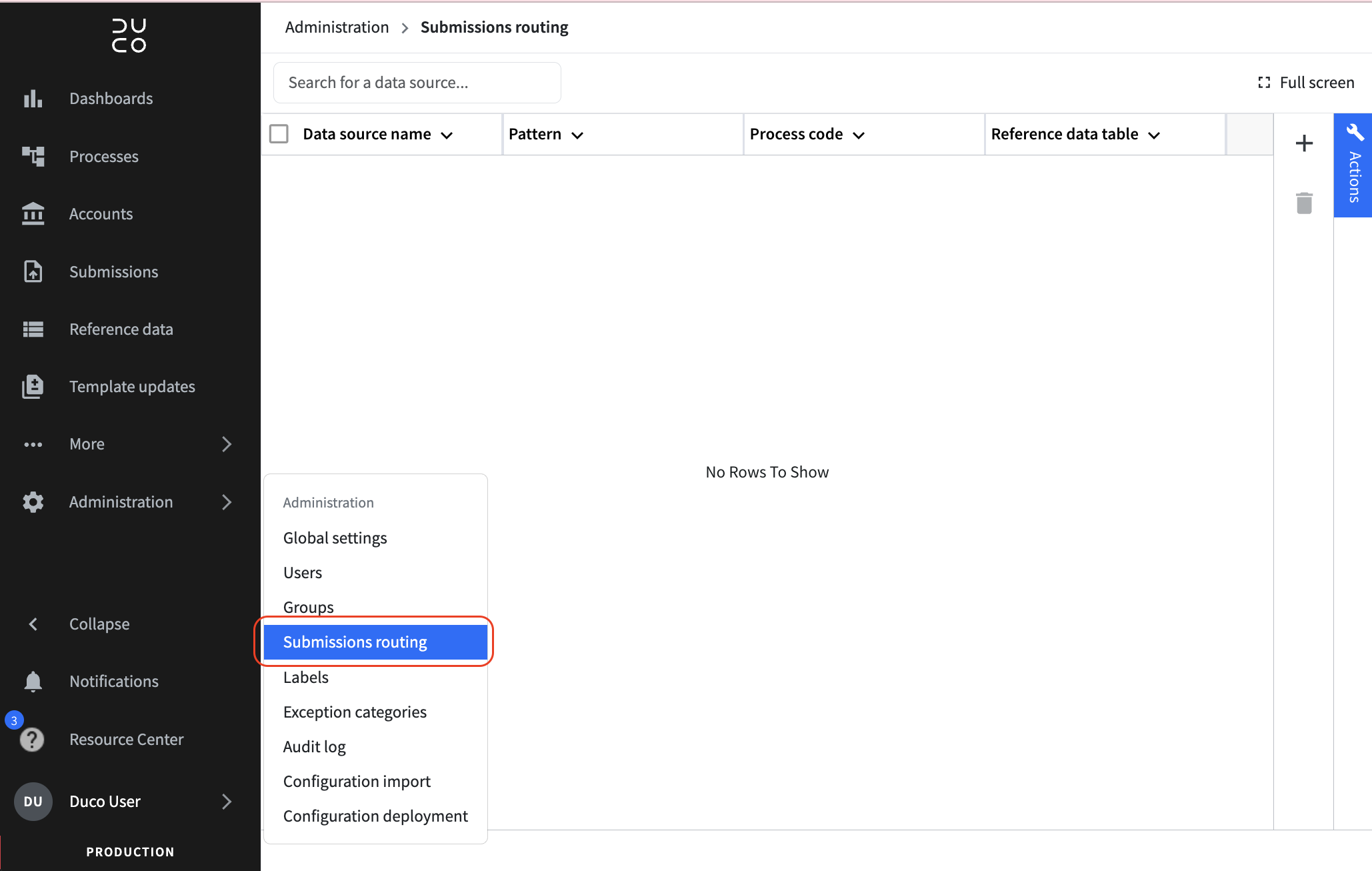The height and width of the screenshot is (871, 1372).
Task: Click the Submissions upload file icon
Action: coord(33,271)
